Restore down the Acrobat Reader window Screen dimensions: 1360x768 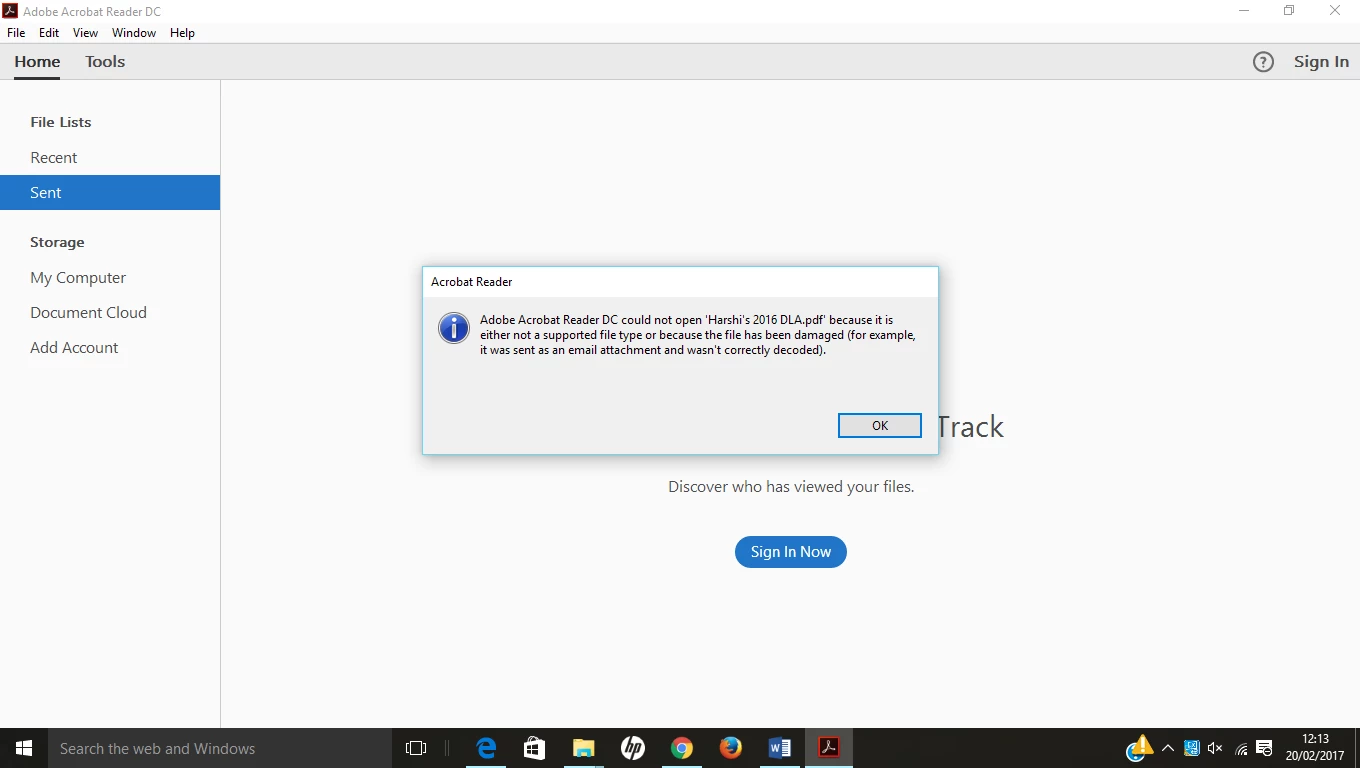click(1289, 11)
